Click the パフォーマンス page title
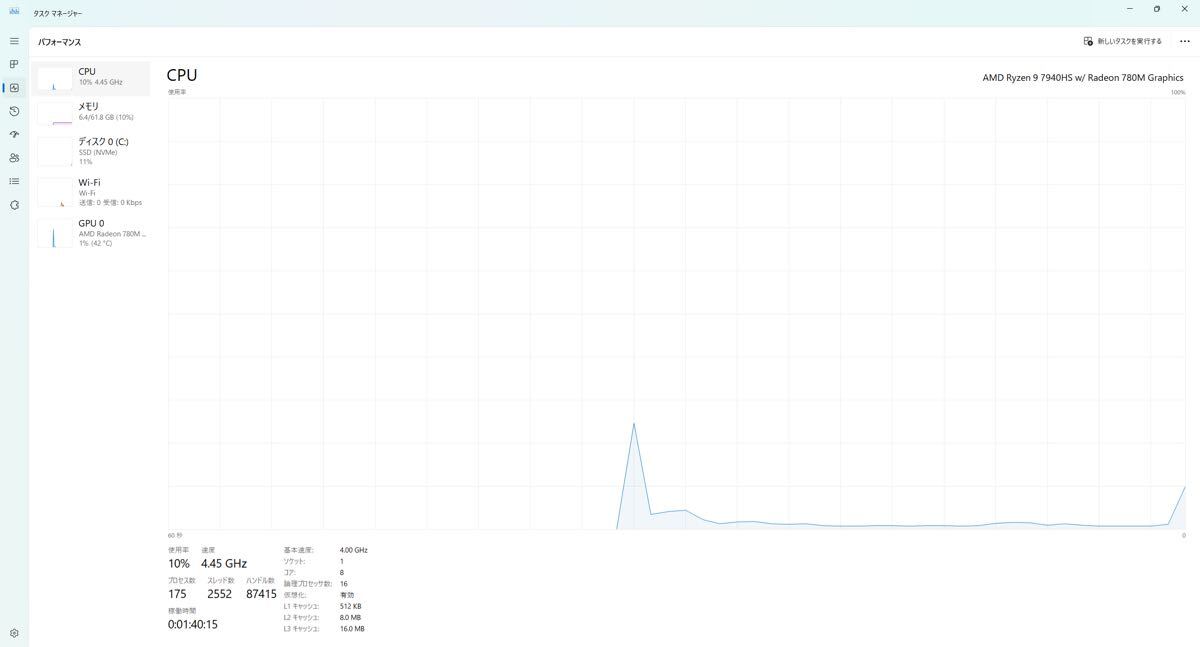1200x647 pixels. (60, 42)
